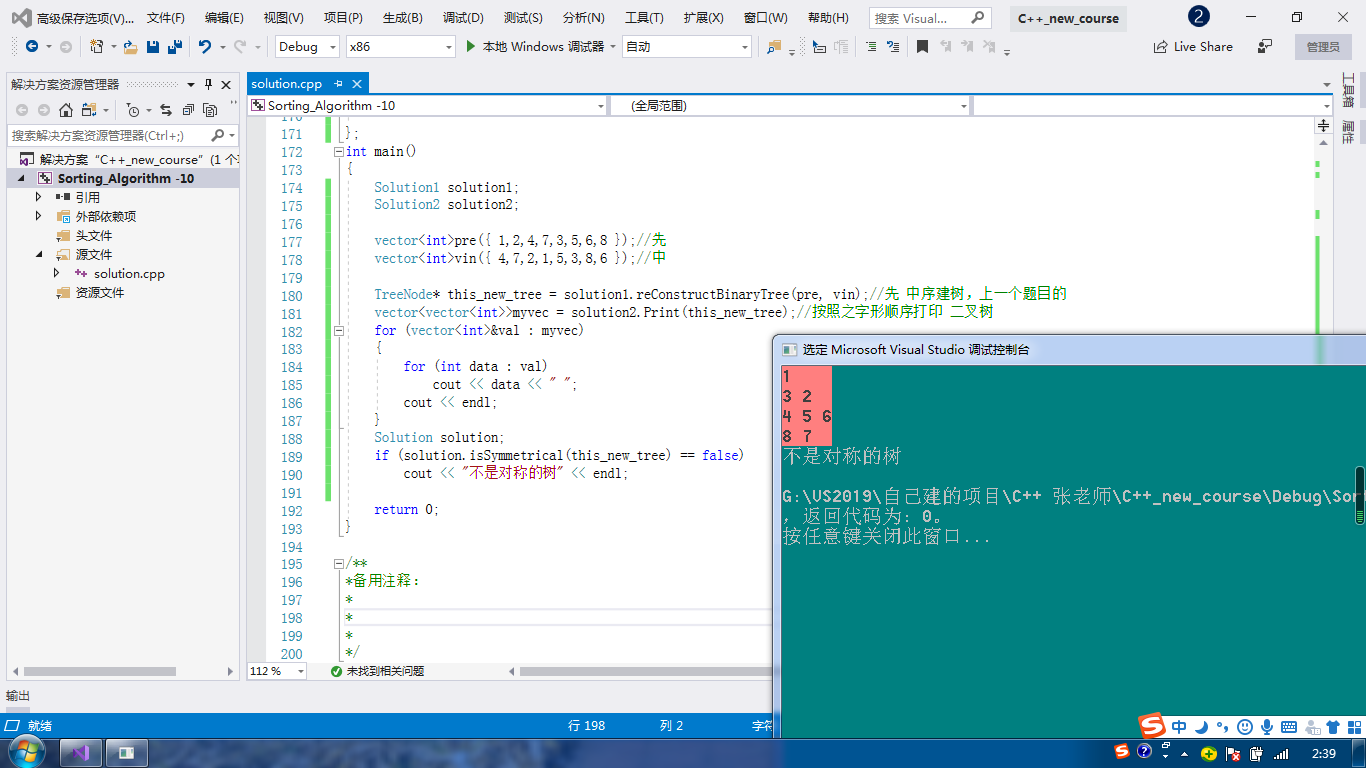Click the Visual Studio logo icon
The height and width of the screenshot is (768, 1366).
click(20, 17)
